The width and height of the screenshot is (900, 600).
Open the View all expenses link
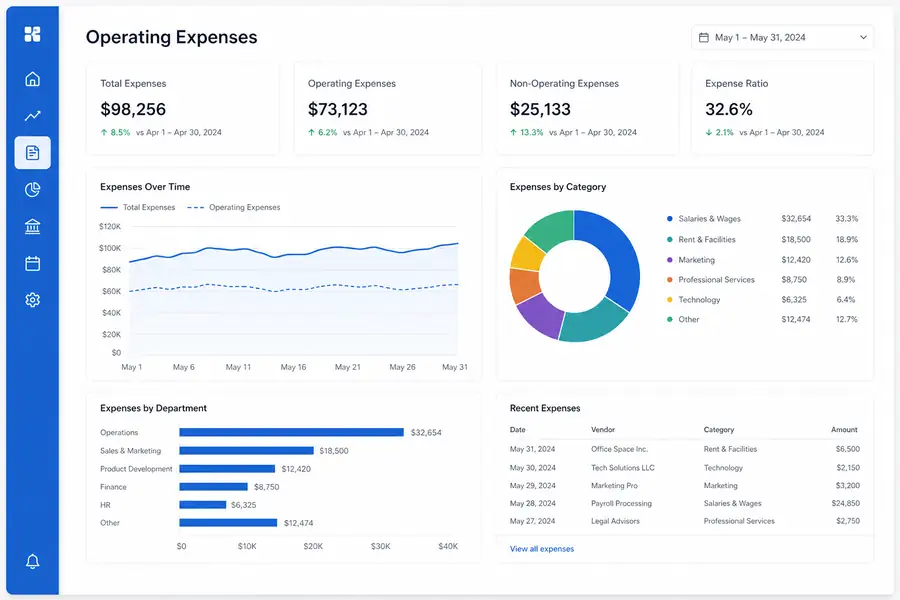(542, 549)
